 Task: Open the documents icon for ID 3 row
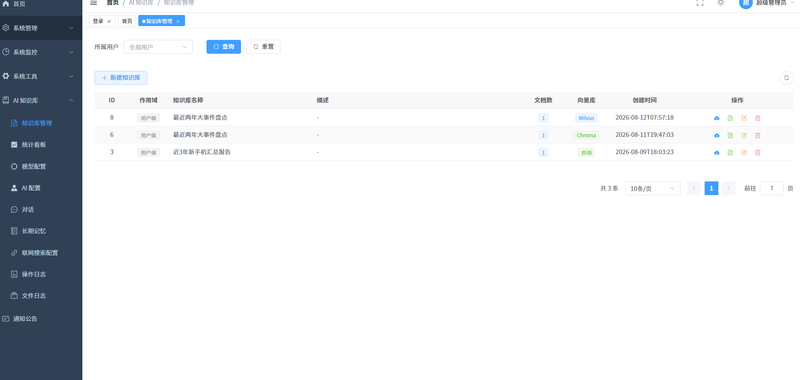pos(730,153)
